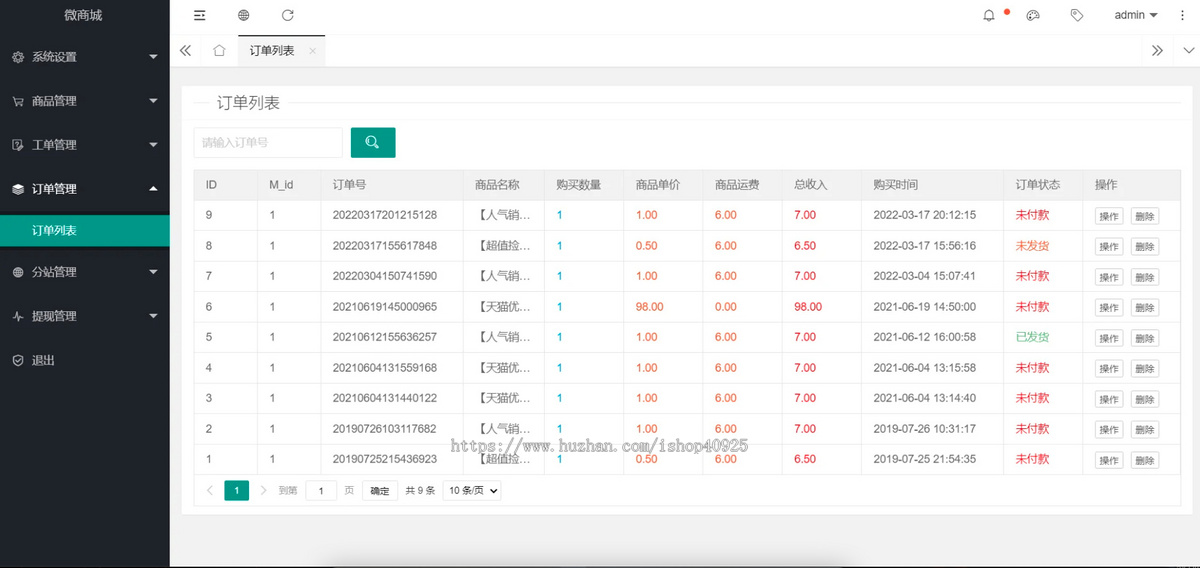This screenshot has width=1200, height=568.
Task: Click 删除 for order 20220317201215128
Action: click(x=1145, y=216)
